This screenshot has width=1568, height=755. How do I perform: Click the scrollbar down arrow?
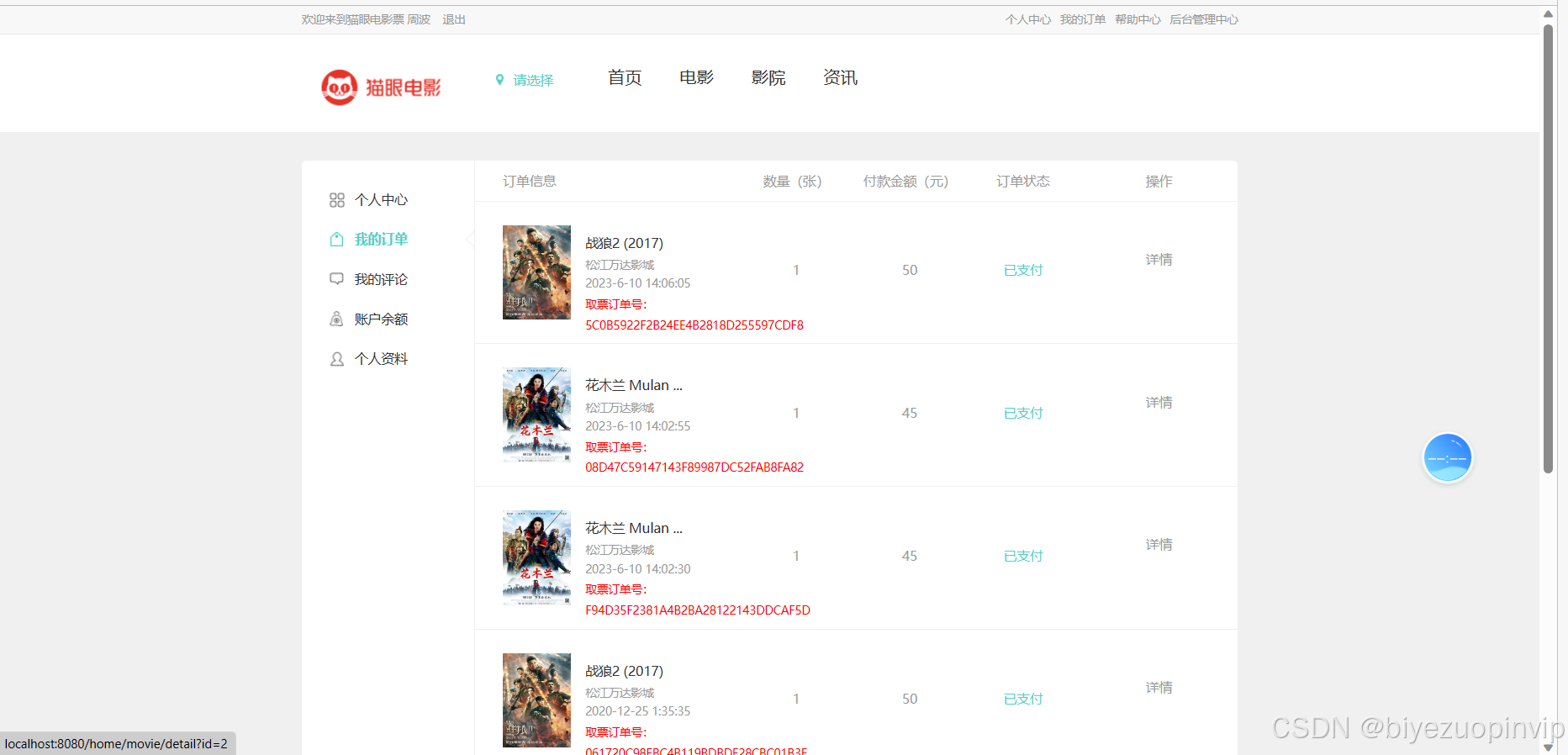[x=1548, y=747]
